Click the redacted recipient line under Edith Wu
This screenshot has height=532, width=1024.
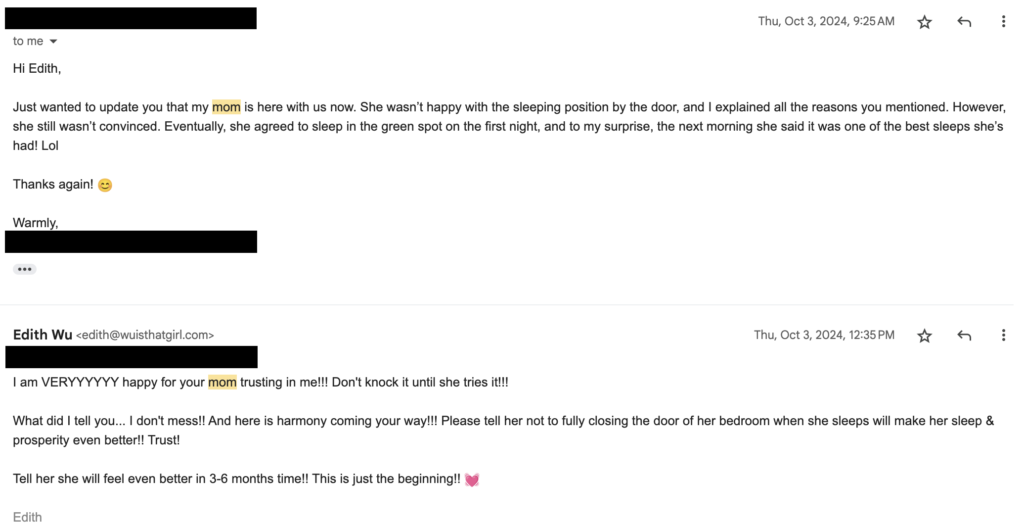point(131,357)
